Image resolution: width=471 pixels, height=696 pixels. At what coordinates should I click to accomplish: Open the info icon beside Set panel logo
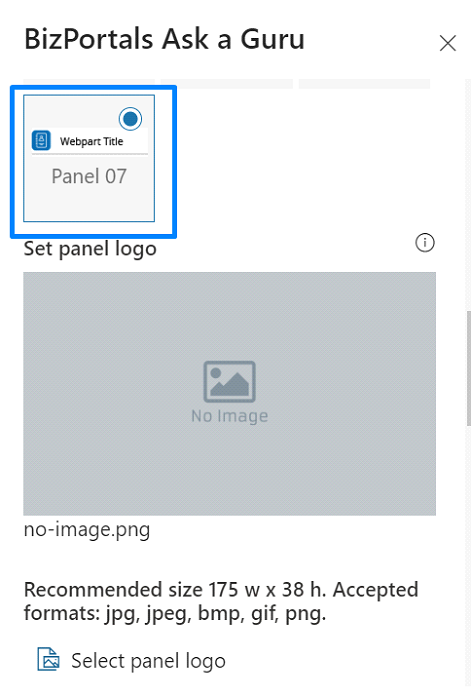click(425, 243)
